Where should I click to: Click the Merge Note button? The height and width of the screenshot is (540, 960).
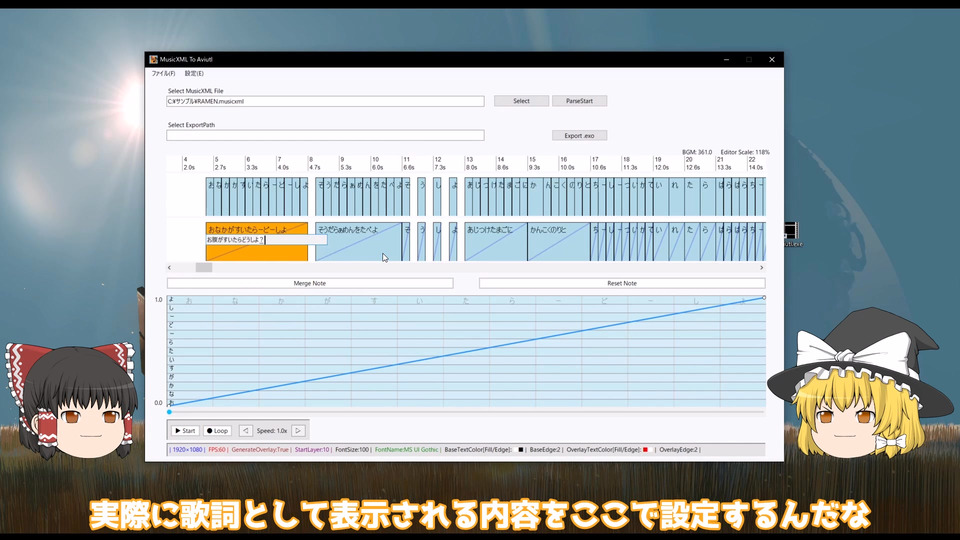[x=310, y=283]
